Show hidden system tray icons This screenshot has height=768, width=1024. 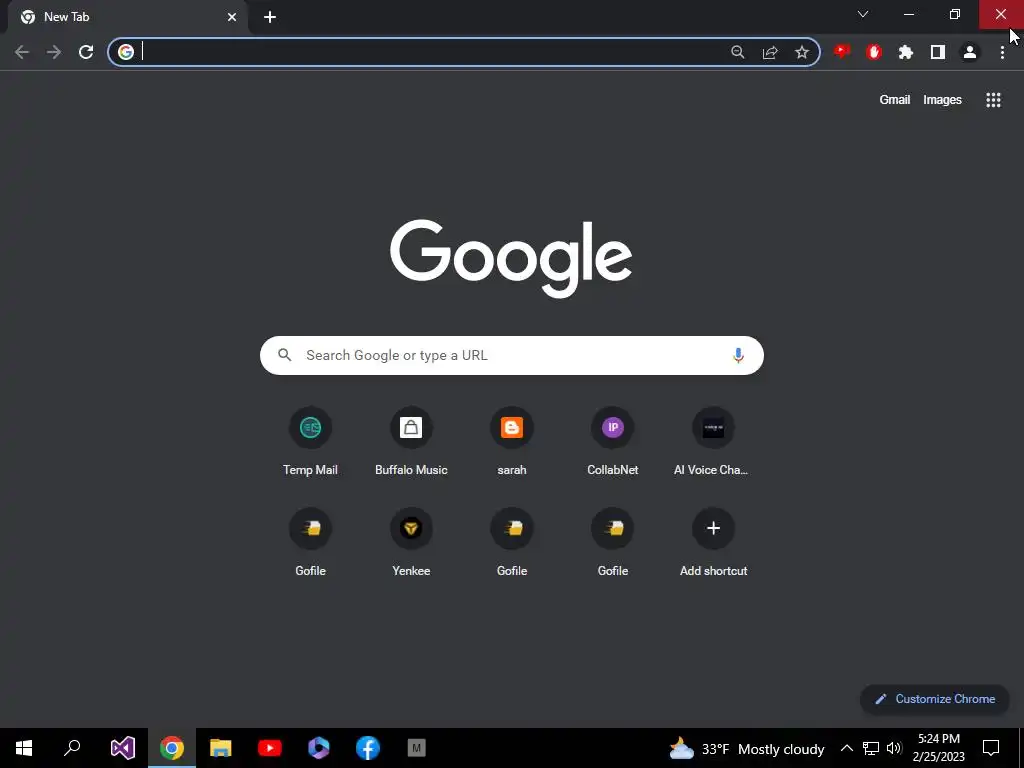(x=846, y=748)
